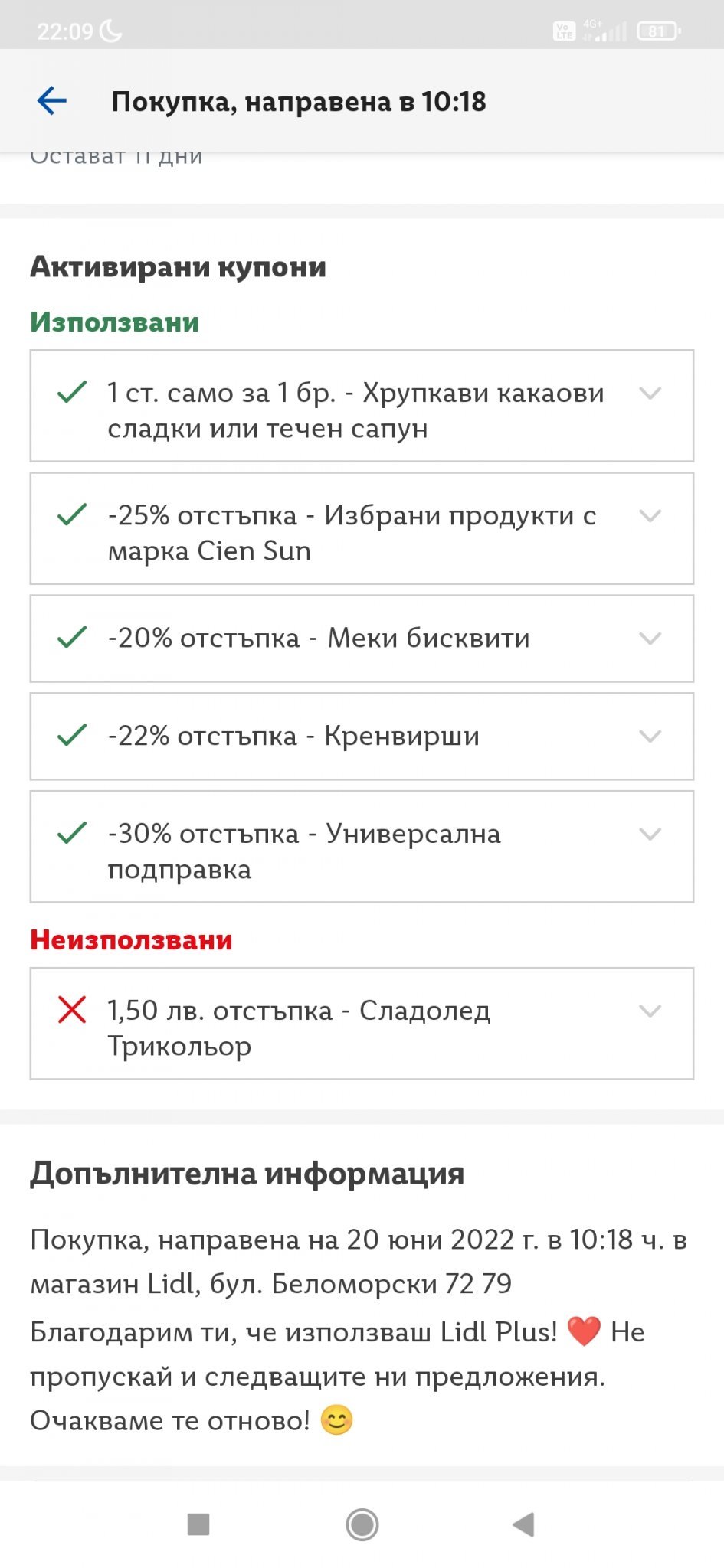Viewport: 724px width, 1568px height.
Task: Tap the checkmark on какаови сладки coupon
Action: (x=72, y=393)
